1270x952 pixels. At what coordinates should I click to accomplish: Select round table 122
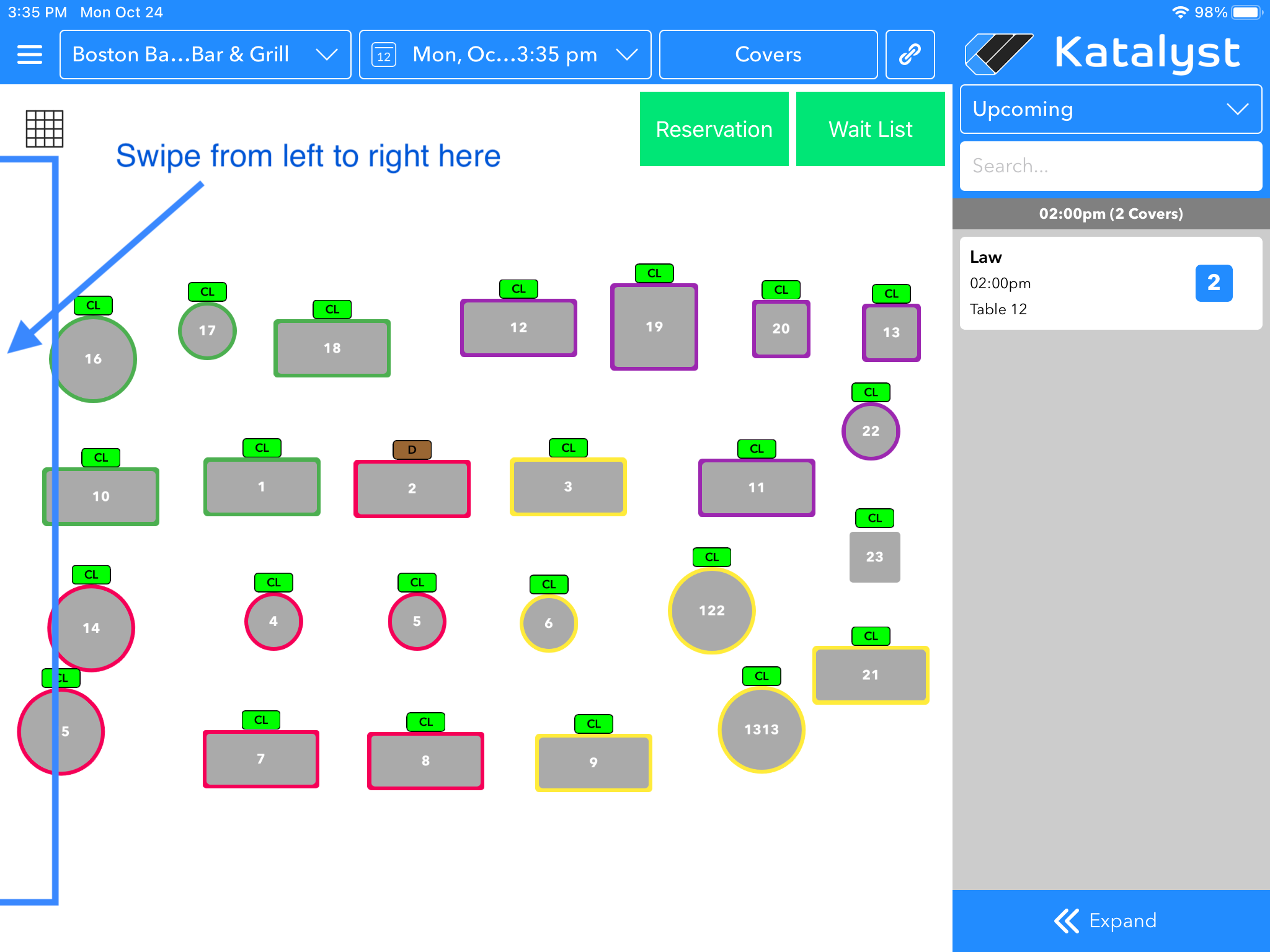(711, 610)
